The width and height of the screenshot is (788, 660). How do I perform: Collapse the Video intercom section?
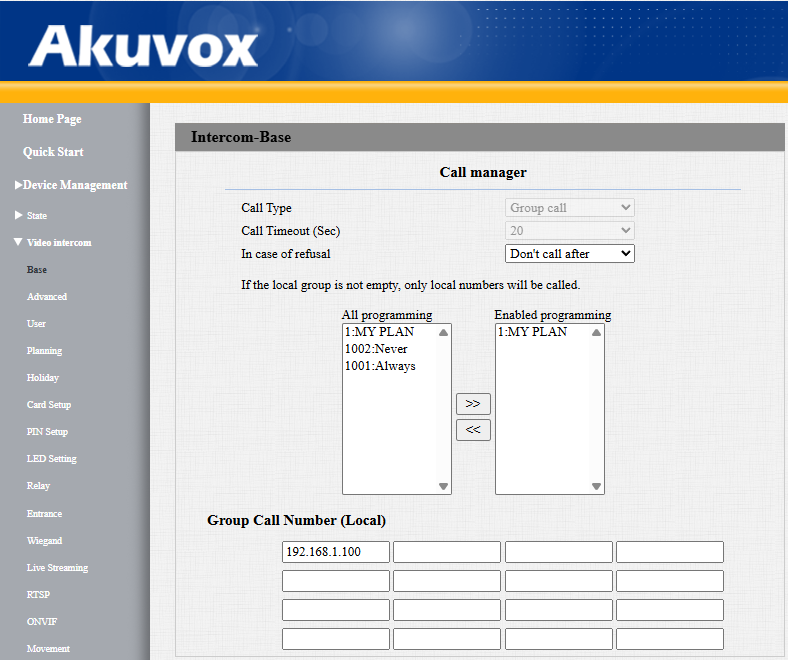coord(53,243)
